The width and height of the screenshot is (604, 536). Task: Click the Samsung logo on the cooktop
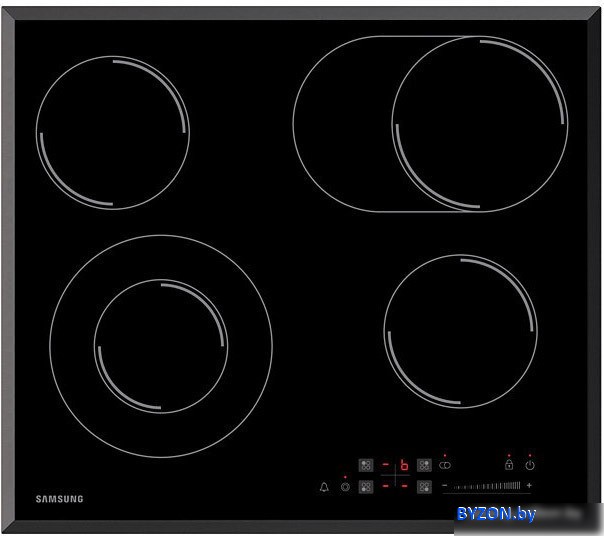click(x=60, y=498)
